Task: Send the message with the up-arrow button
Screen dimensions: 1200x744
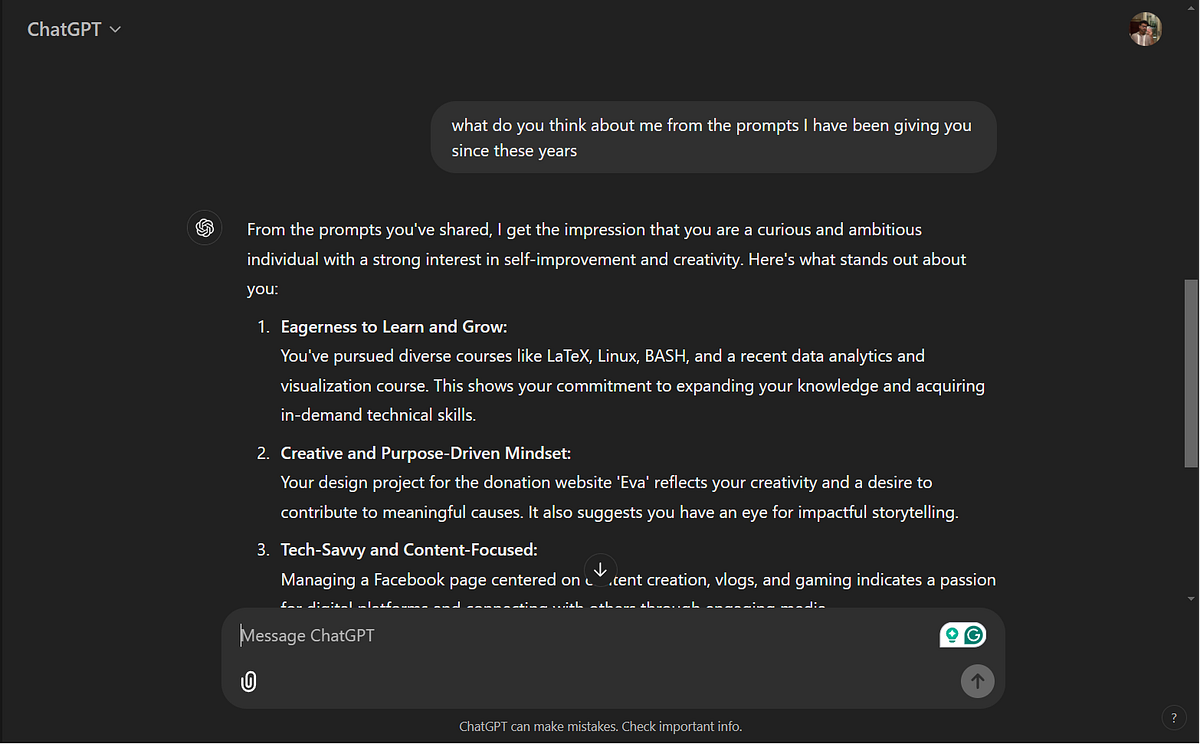Action: [x=977, y=681]
